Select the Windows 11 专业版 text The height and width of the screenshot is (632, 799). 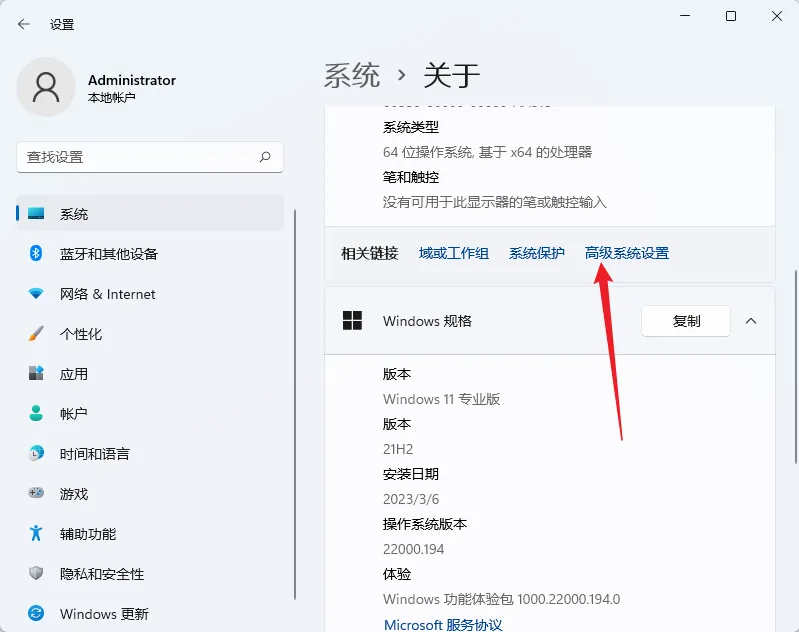441,399
